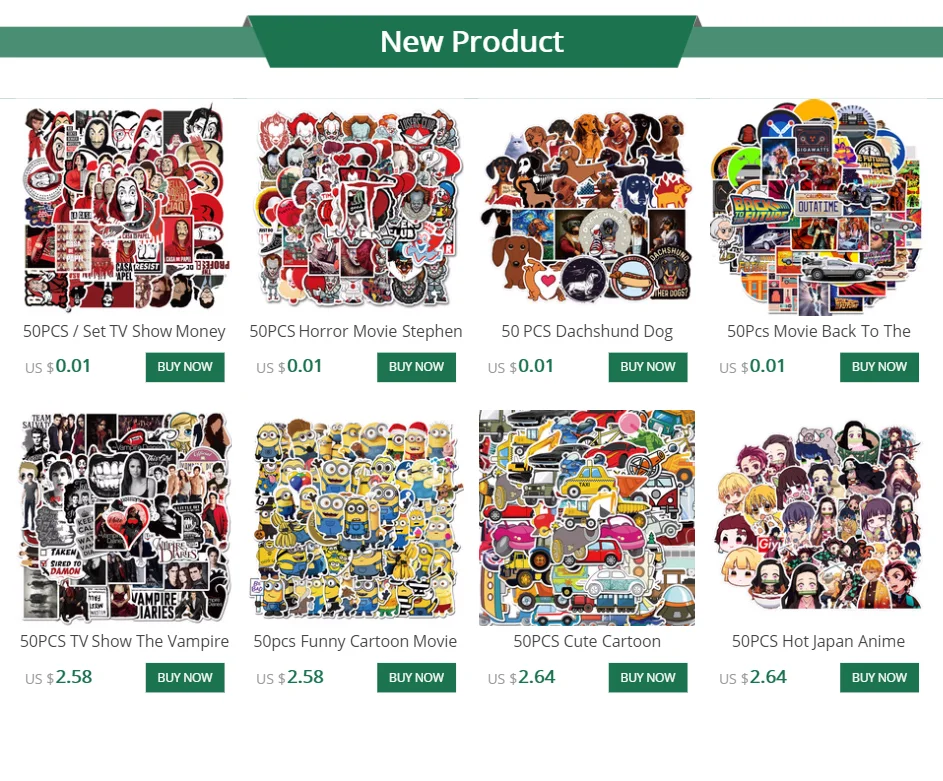Open the Stephen King horror stickers image
The image size is (943, 781).
[356, 207]
